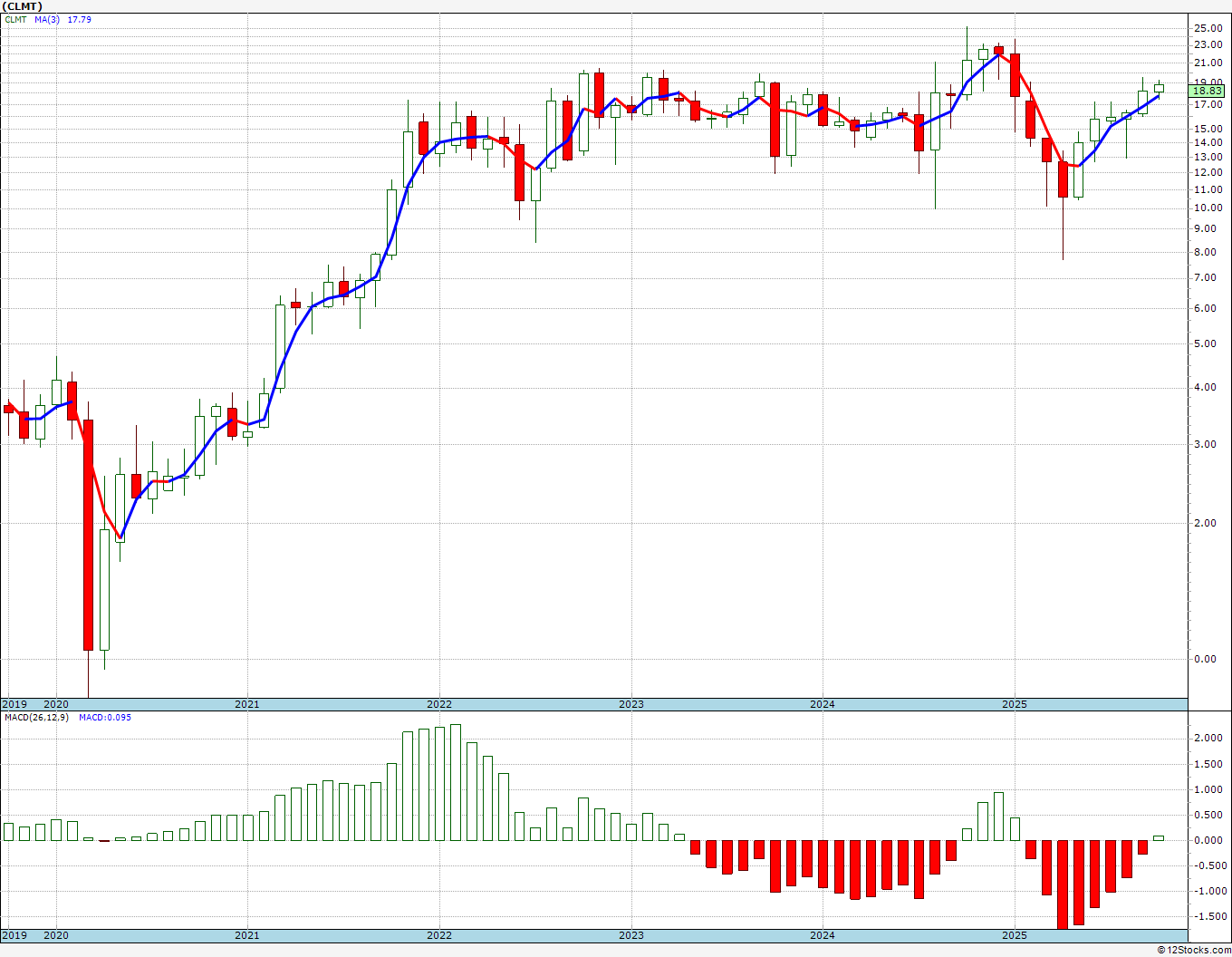Click the 2023 marker on the price chart timeline

pos(631,704)
